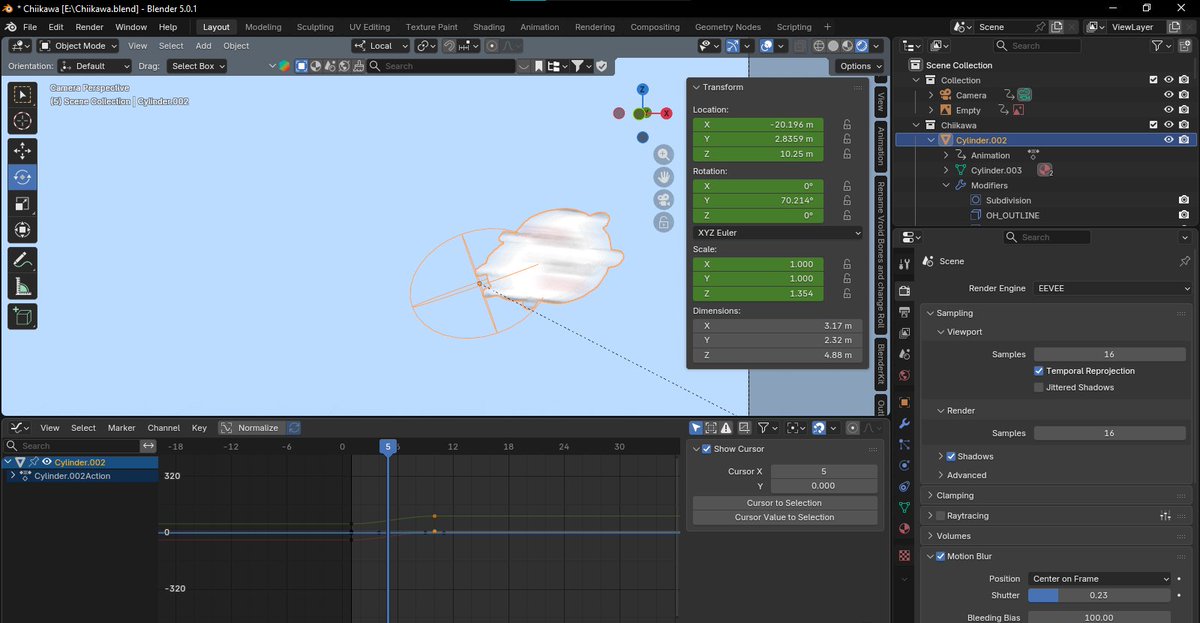
Task: Uncheck the Chiikawa collection exclude checkbox
Action: point(1153,125)
